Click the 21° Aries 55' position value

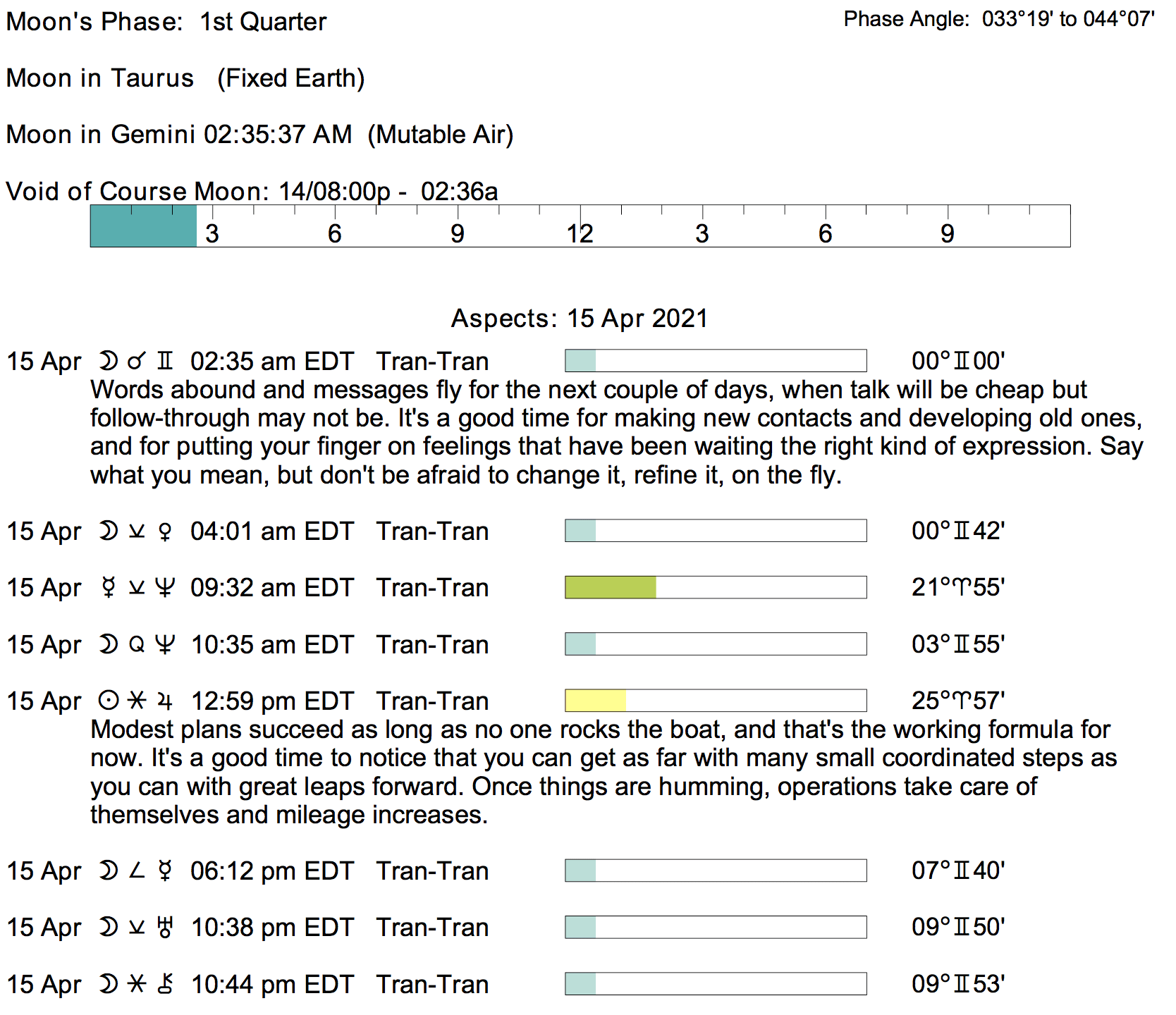[957, 588]
